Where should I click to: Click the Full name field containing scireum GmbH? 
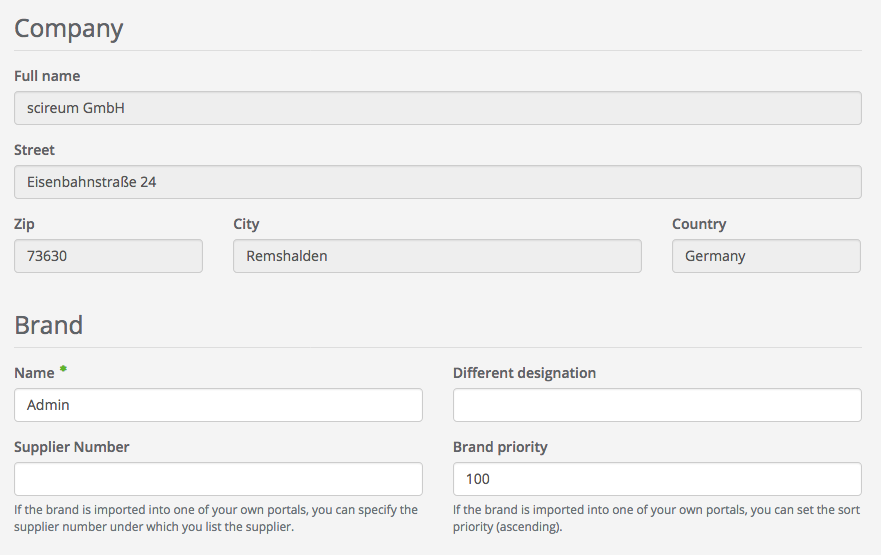click(x=437, y=108)
